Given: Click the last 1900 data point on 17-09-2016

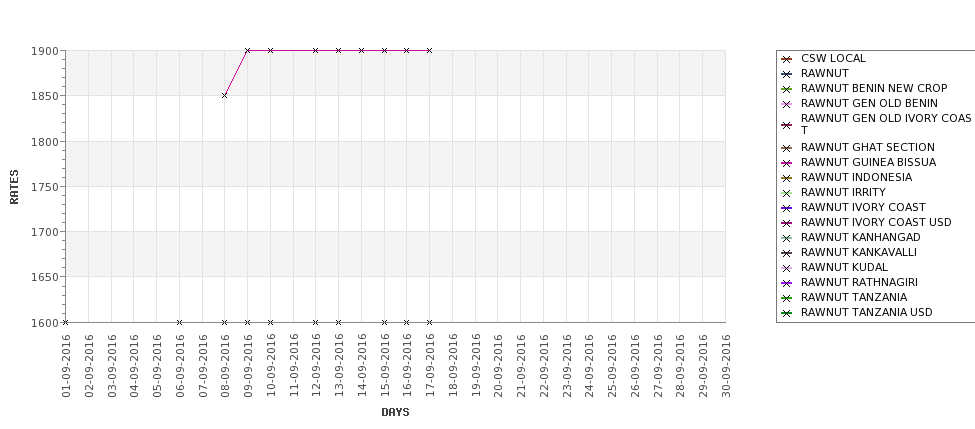Looking at the screenshot, I should coord(429,50).
